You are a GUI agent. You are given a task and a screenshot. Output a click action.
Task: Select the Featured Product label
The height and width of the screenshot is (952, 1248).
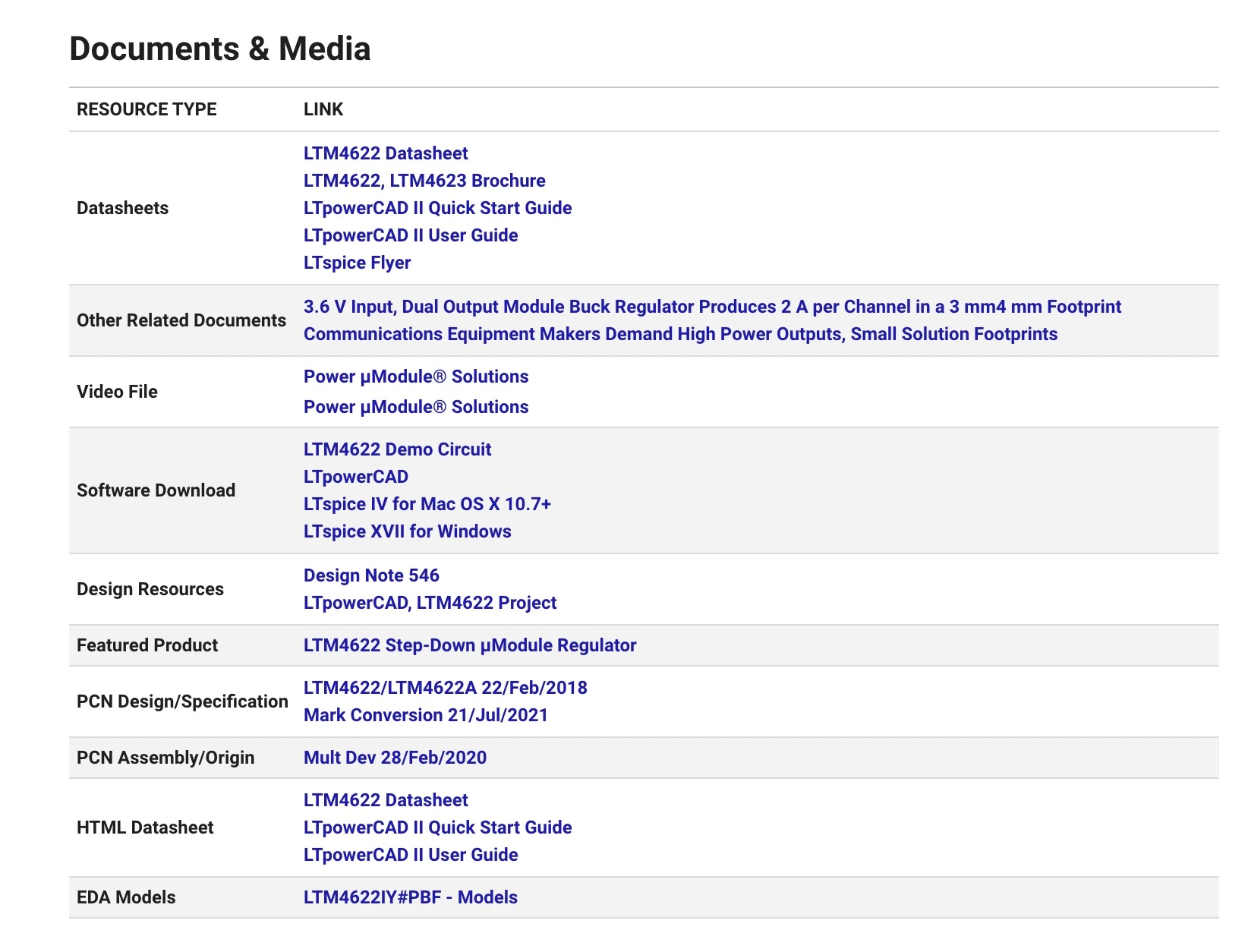coord(147,645)
